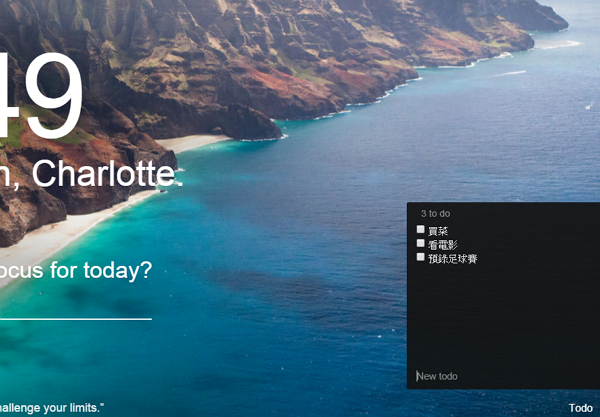
Task: Click the dark top edge of the todo panel
Action: click(x=500, y=205)
